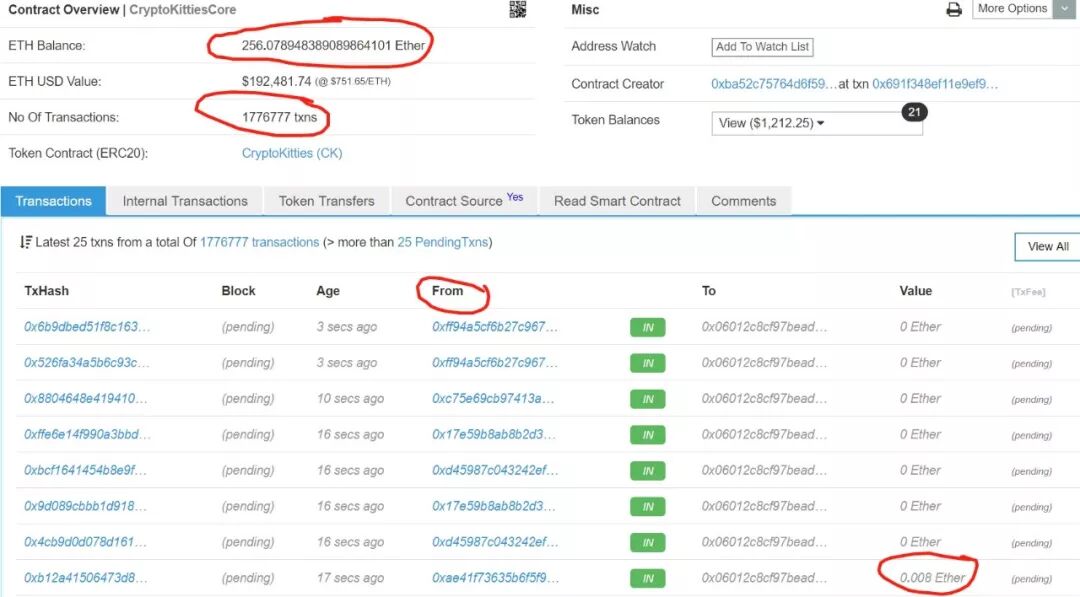The height and width of the screenshot is (597, 1080).
Task: Click the TxHash column header
Action: (46, 291)
